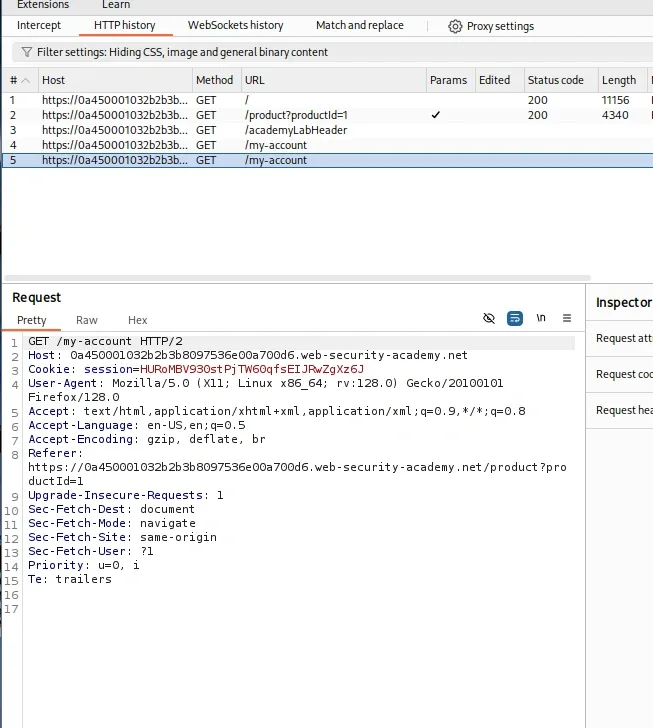The image size is (653, 728).
Task: Switch request view to Raw tab
Action: pyautogui.click(x=87, y=320)
